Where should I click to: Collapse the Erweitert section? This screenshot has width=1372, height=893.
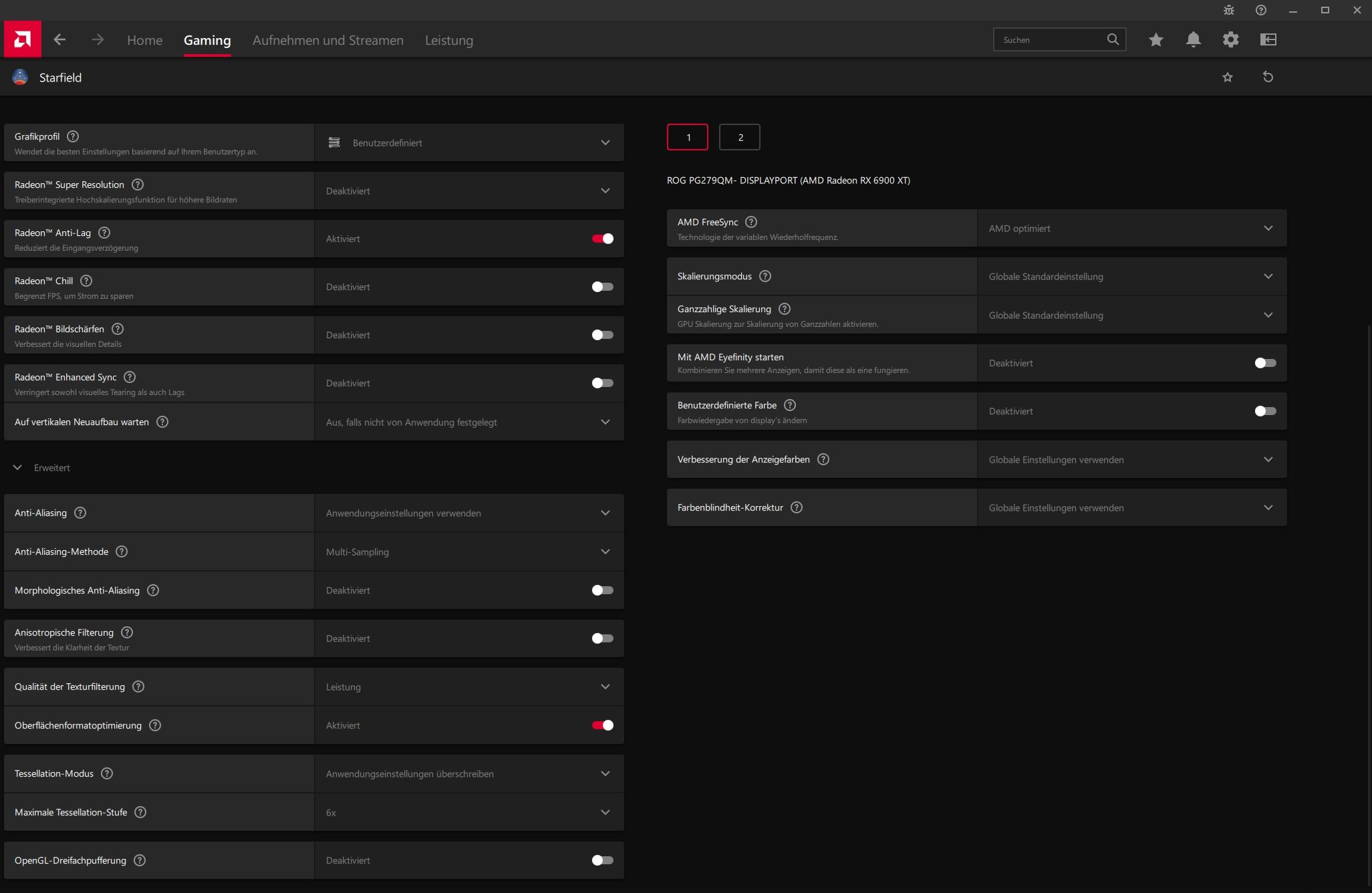pyautogui.click(x=18, y=468)
